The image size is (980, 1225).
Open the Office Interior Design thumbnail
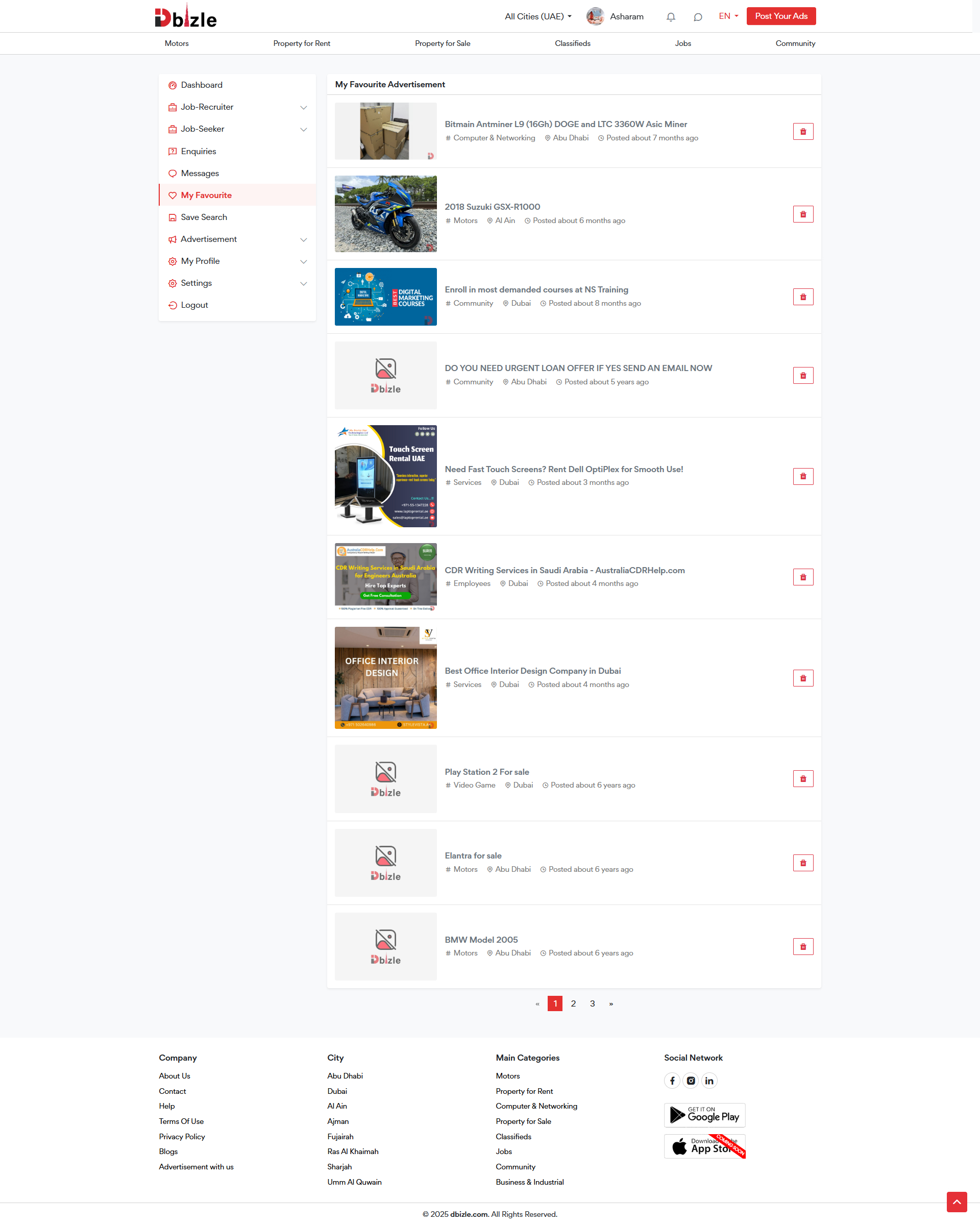coord(385,677)
